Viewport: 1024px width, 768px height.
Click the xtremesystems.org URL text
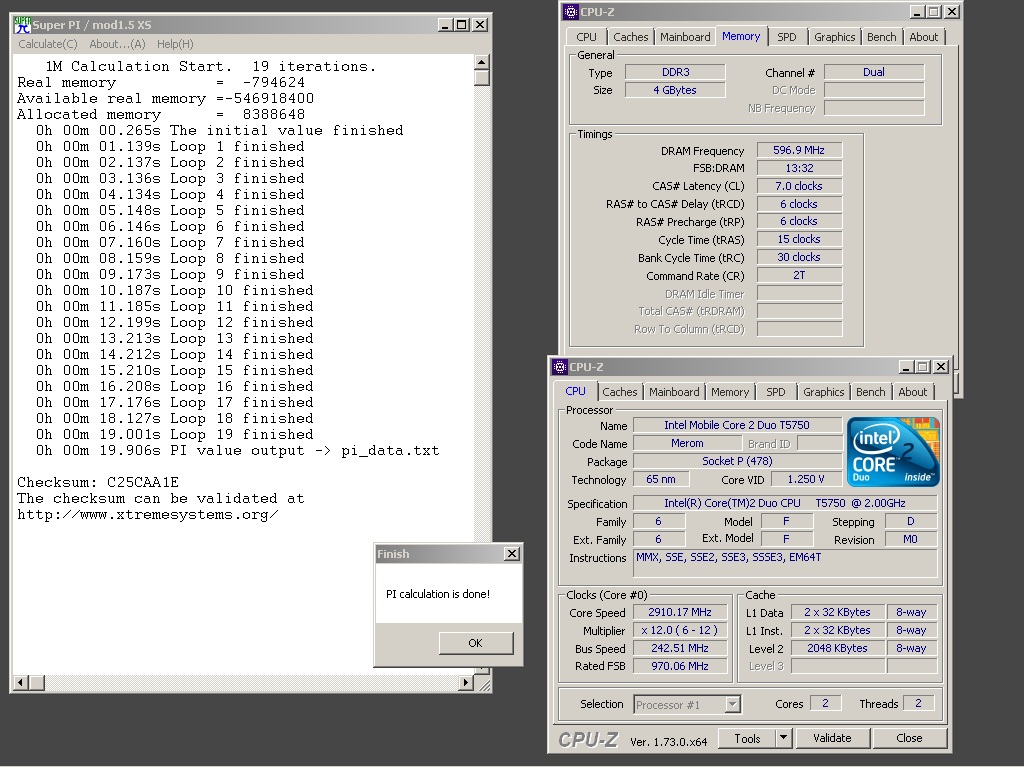point(148,515)
